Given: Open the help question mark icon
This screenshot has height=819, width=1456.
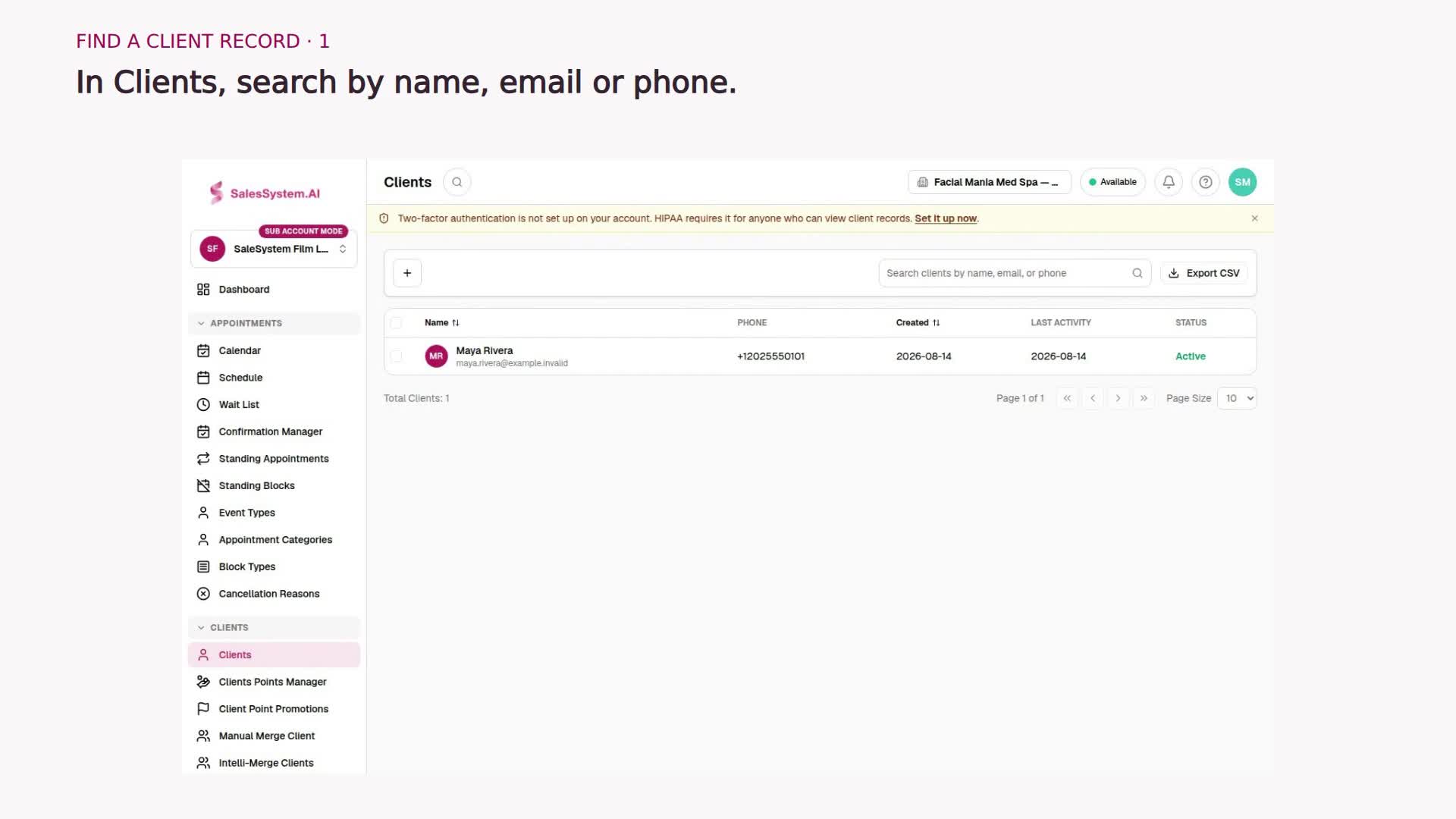Looking at the screenshot, I should tap(1205, 182).
